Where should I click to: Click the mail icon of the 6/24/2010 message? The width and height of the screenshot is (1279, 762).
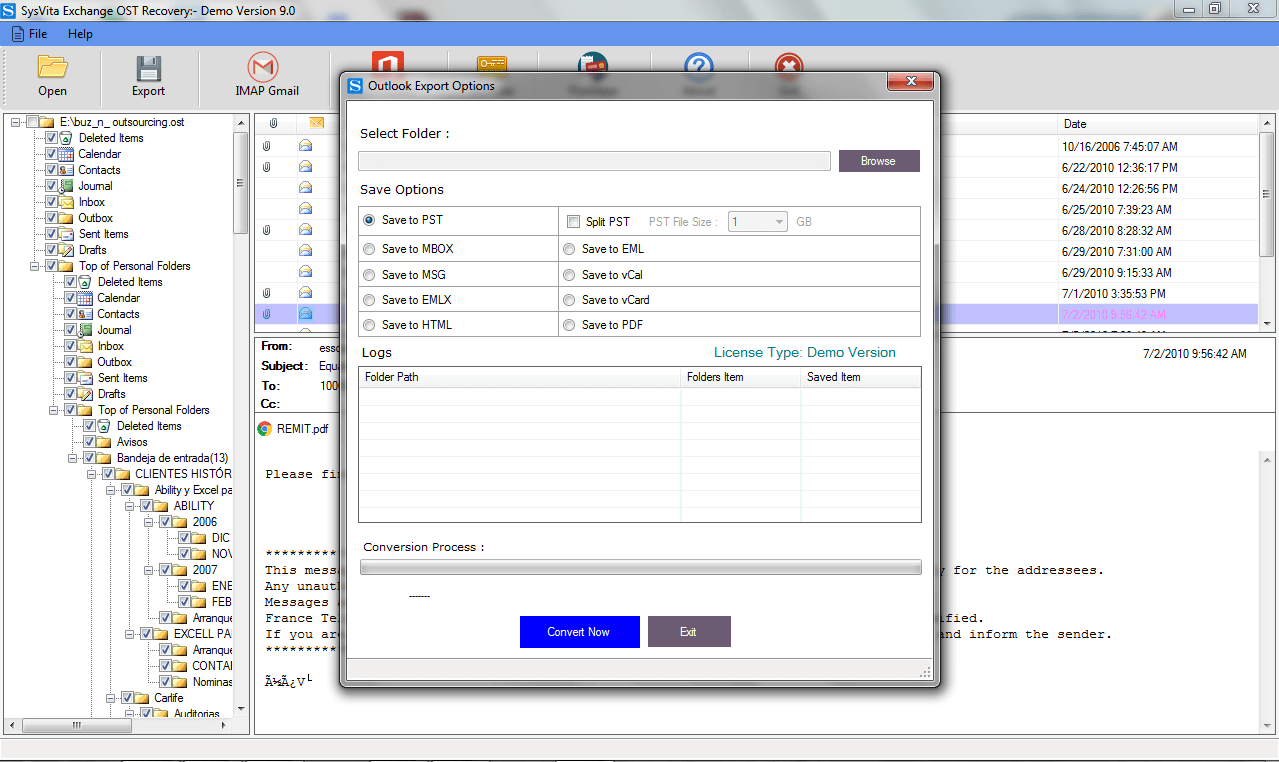coord(305,188)
